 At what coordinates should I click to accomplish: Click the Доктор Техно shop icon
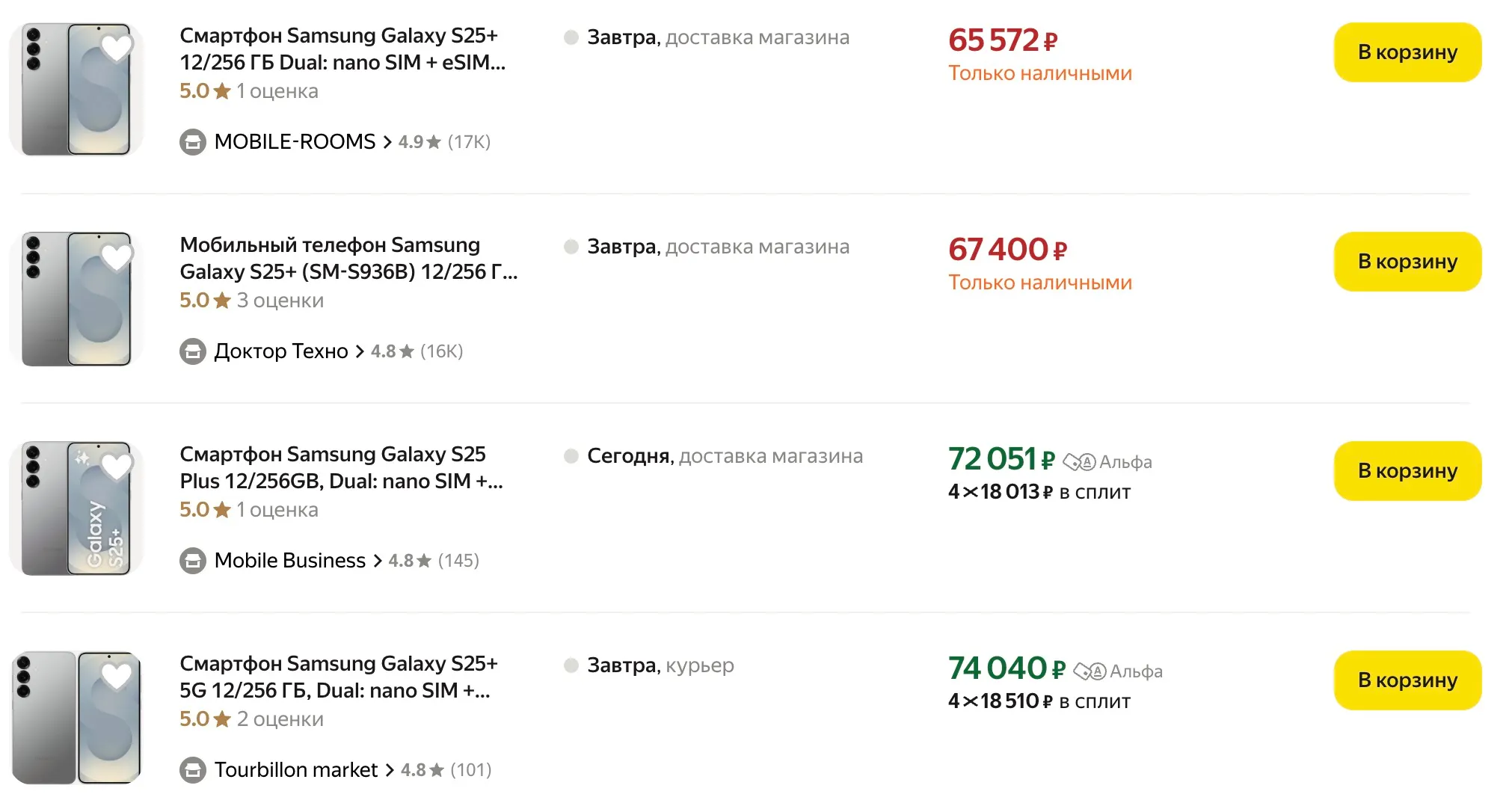(x=193, y=351)
